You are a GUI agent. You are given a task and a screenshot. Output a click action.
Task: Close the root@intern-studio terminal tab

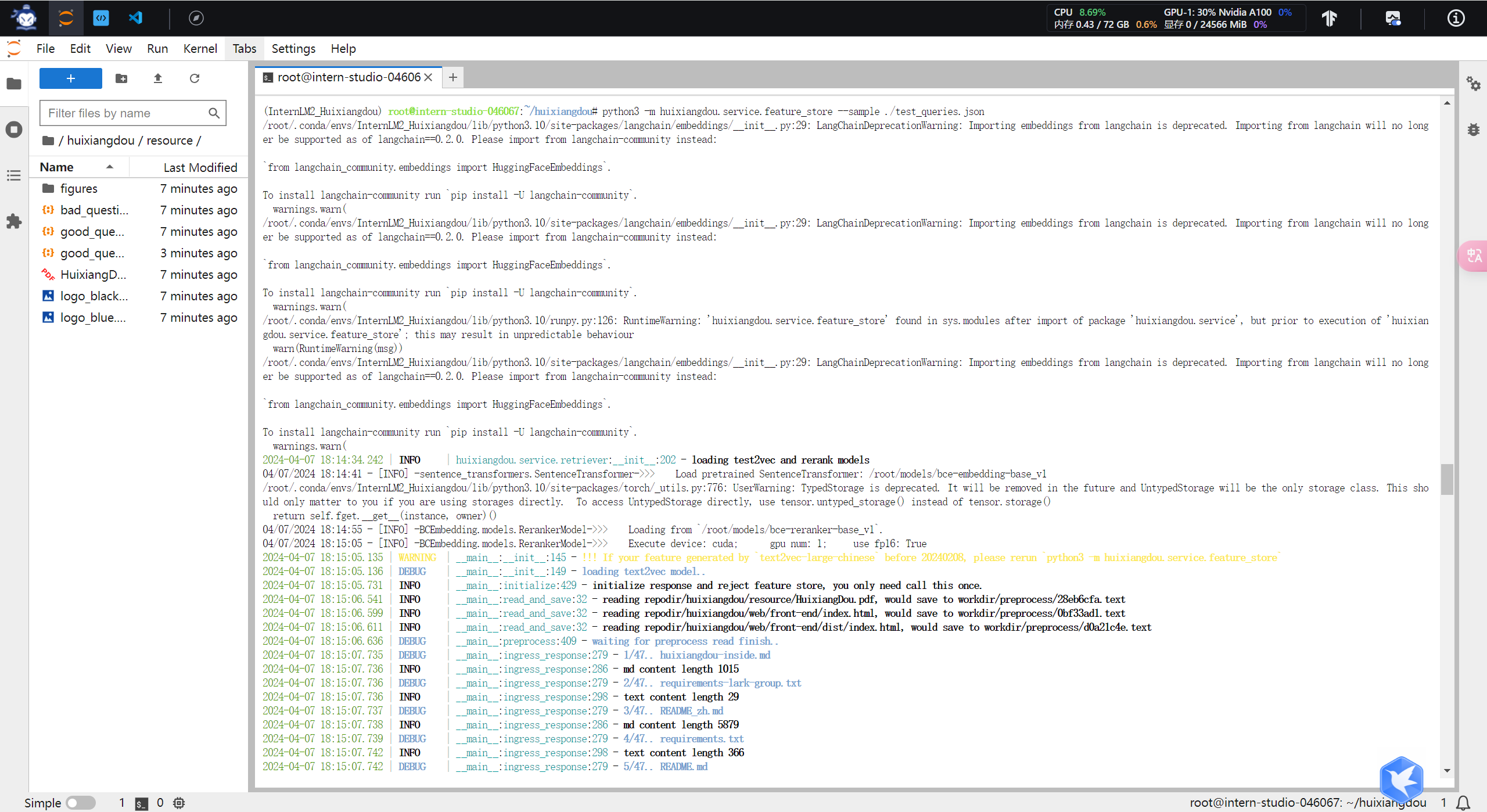tap(428, 77)
